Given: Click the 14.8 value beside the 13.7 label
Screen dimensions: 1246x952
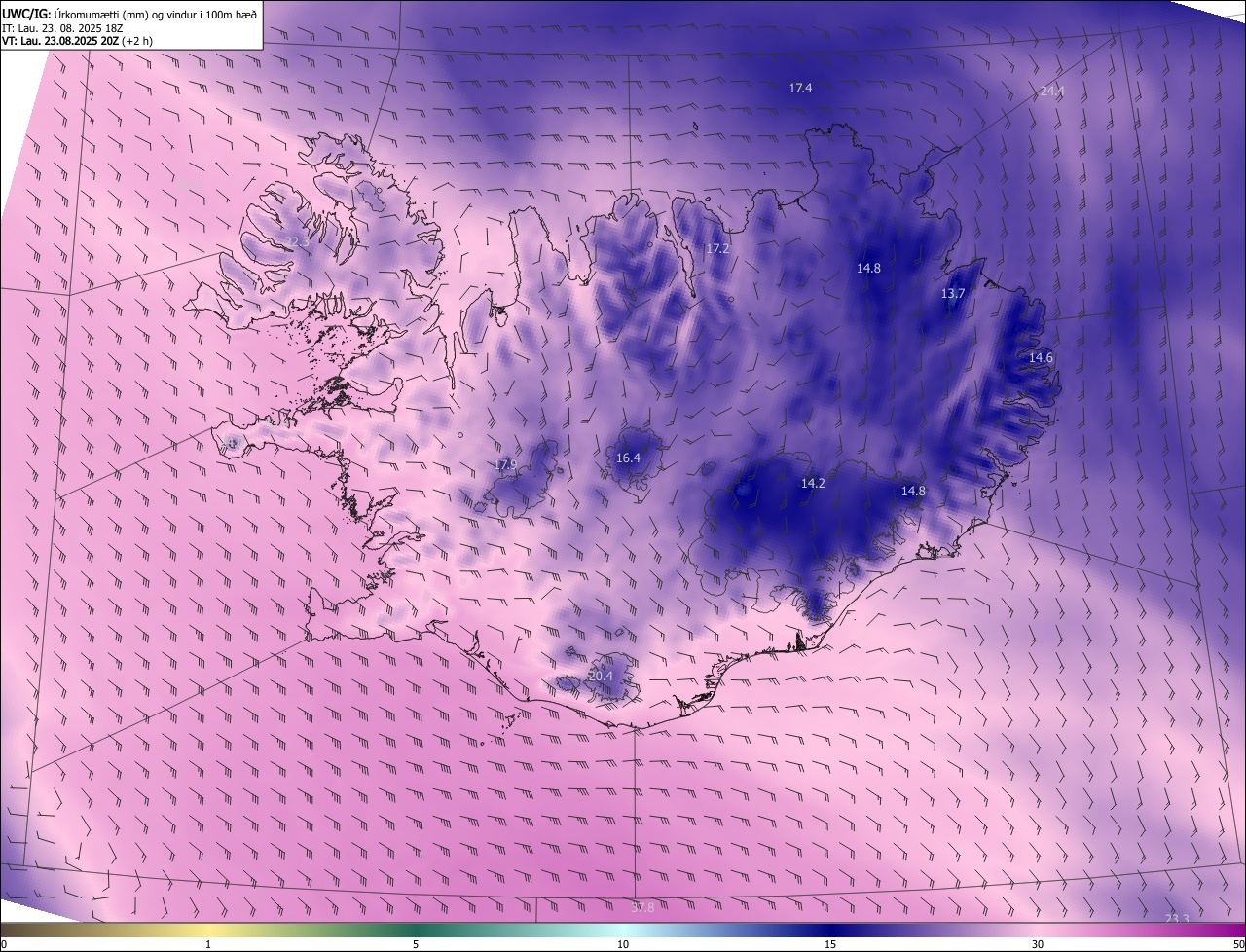Looking at the screenshot, I should 868,268.
